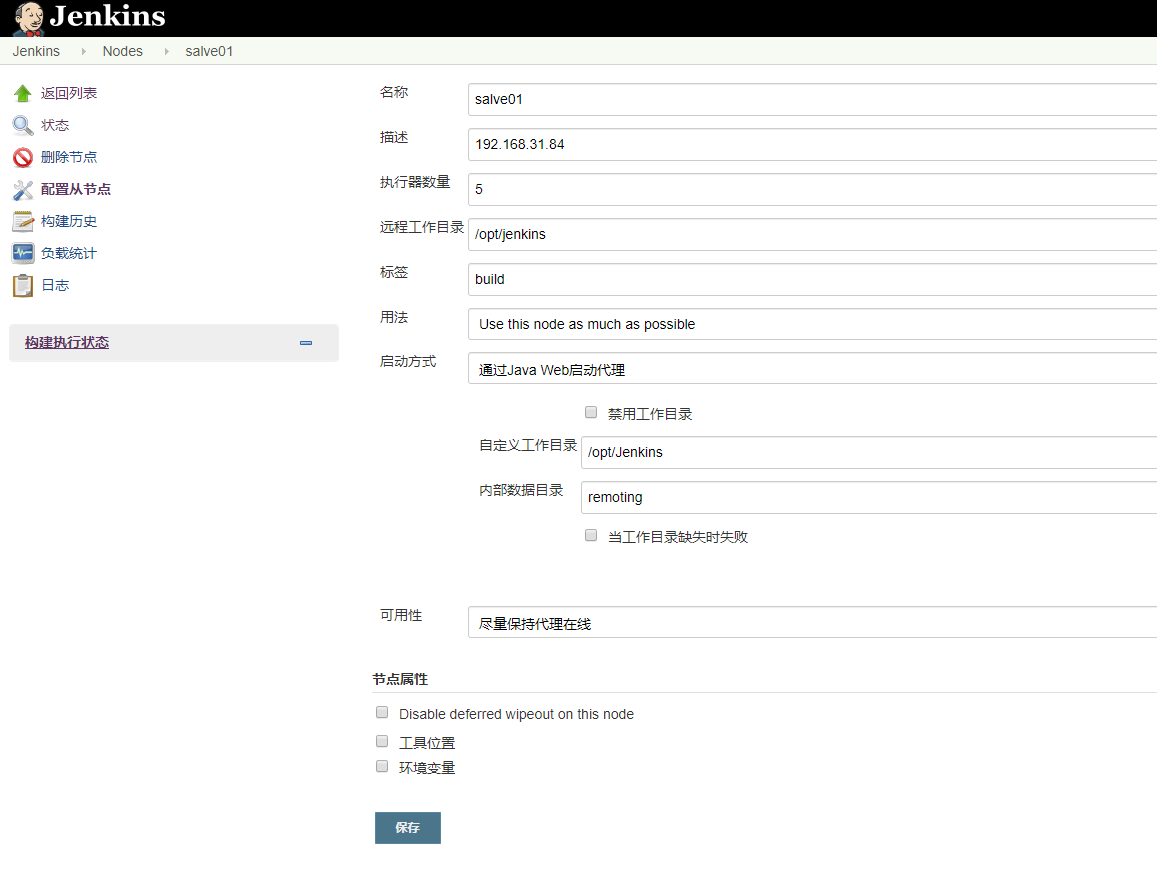Open the breadcrumb arrow after Jenkins

(83, 51)
